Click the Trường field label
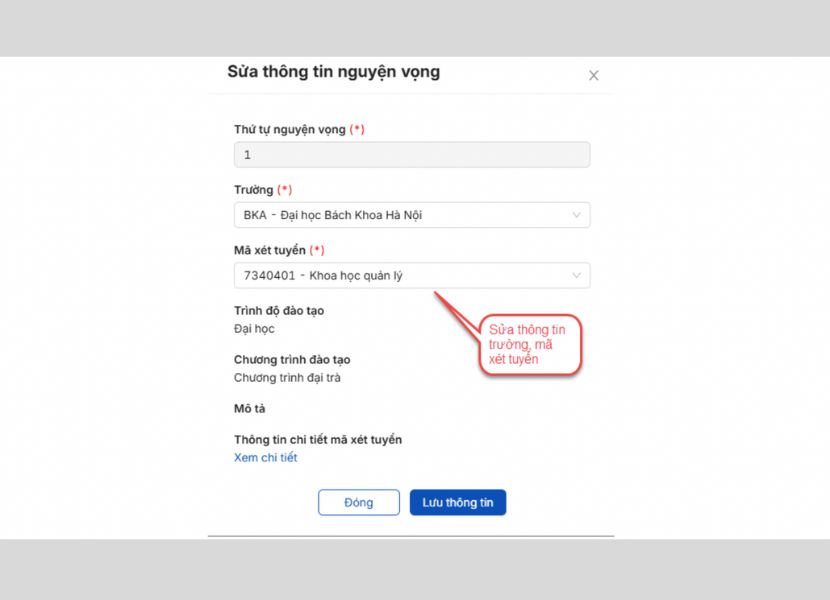This screenshot has width=830, height=600. [254, 190]
